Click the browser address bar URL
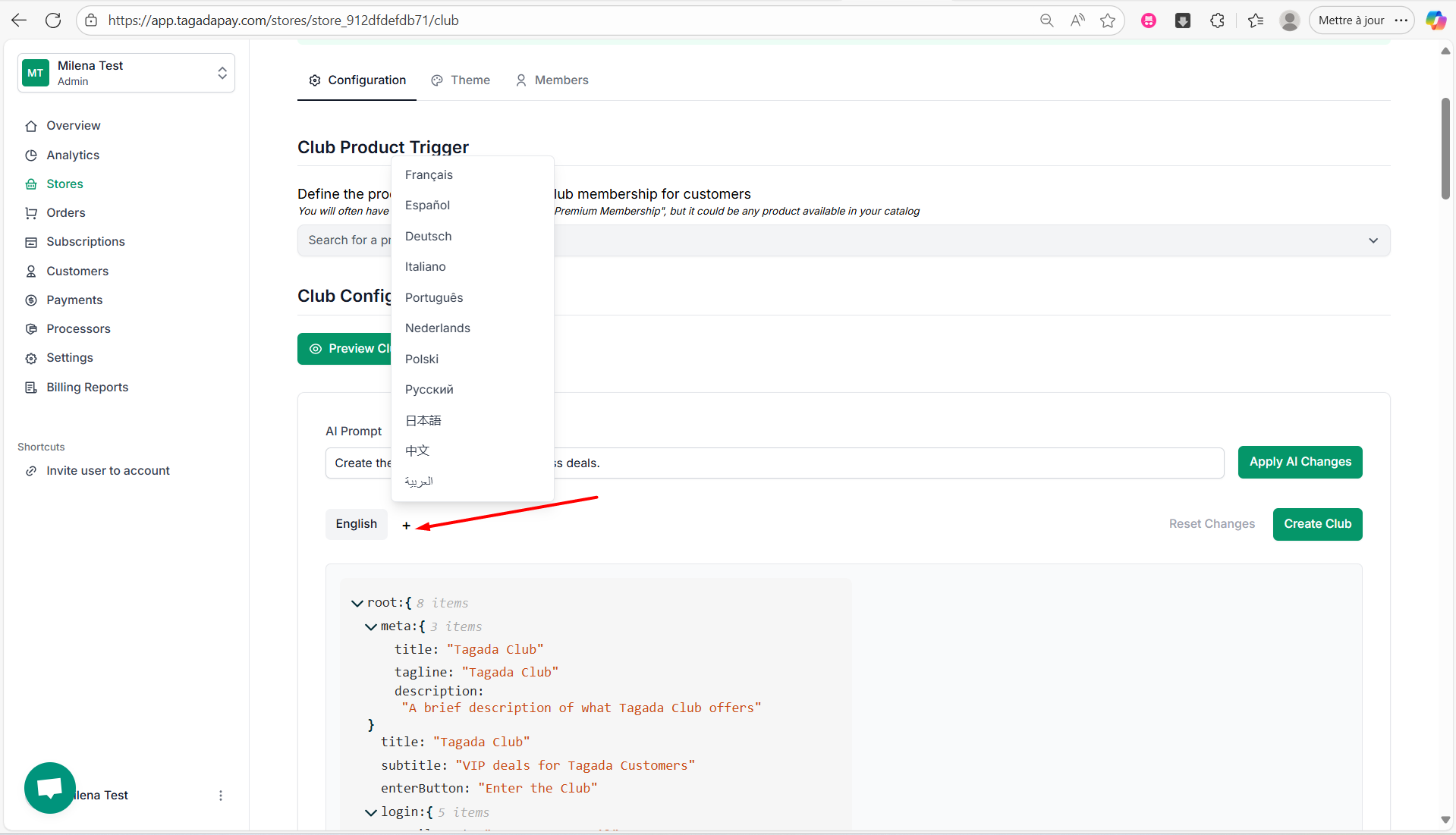The width and height of the screenshot is (1456, 835). point(283,20)
